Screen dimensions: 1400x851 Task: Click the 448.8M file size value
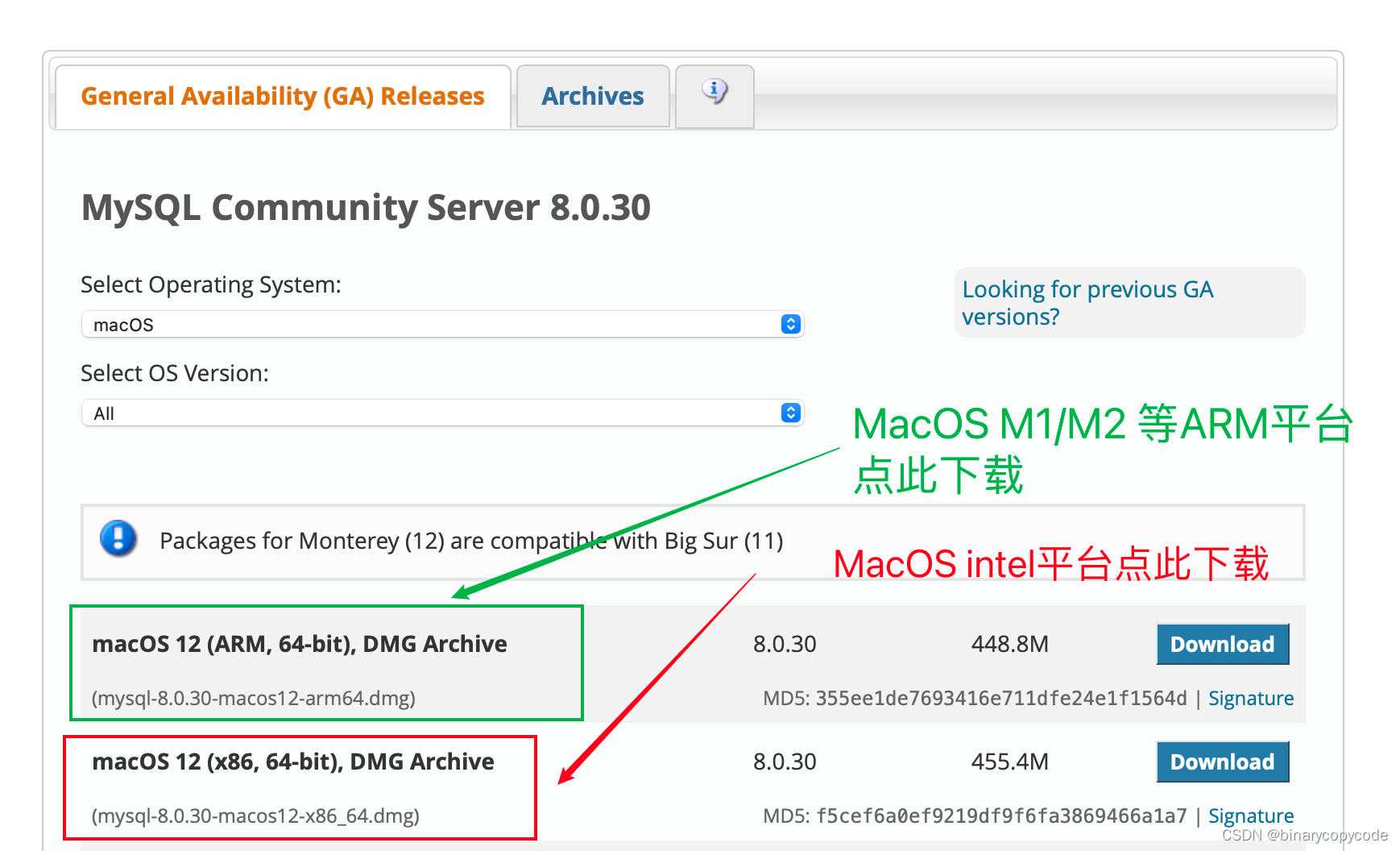tap(1010, 644)
